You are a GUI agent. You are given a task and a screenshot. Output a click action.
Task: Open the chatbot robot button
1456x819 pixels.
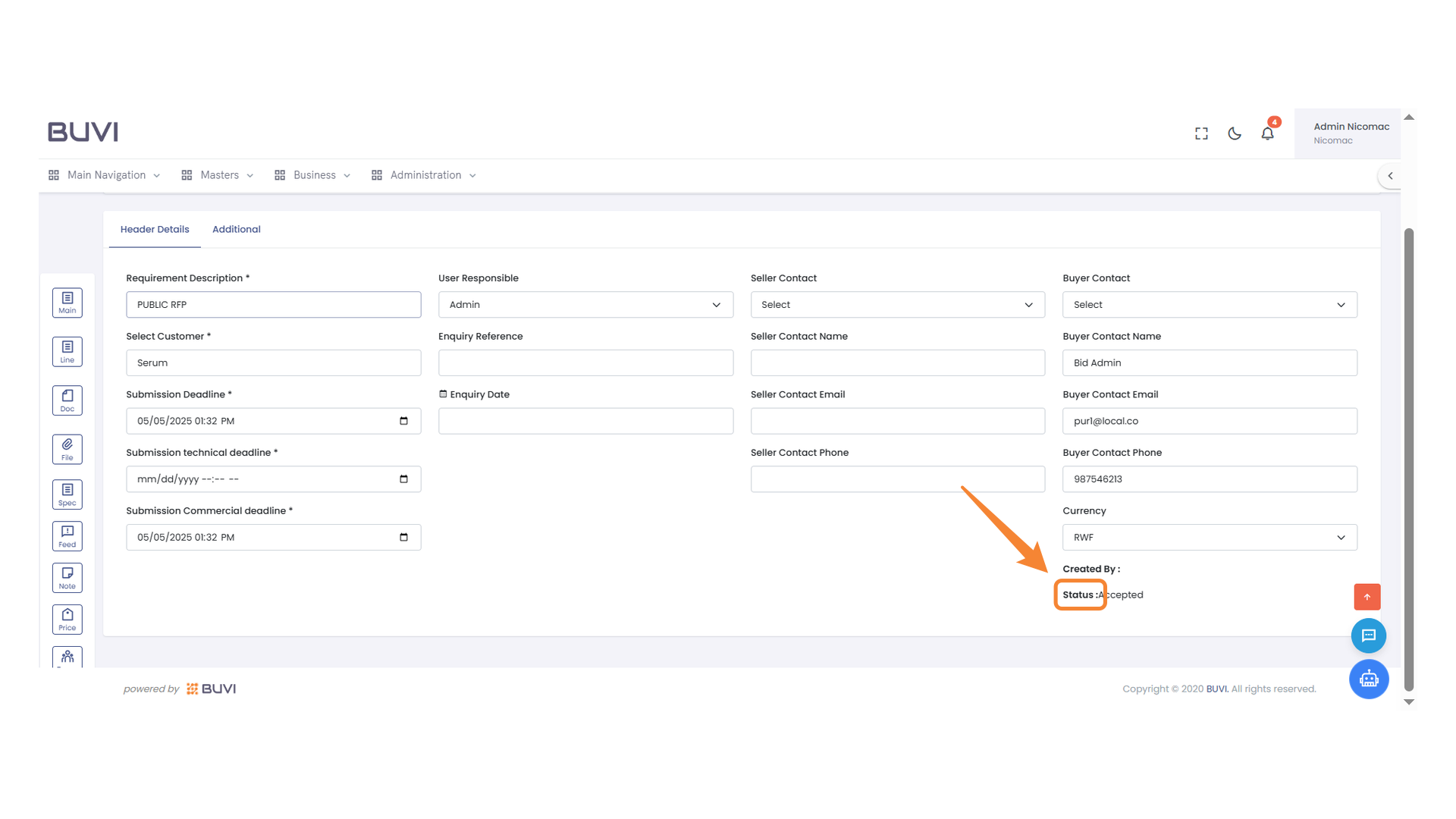pyautogui.click(x=1368, y=679)
